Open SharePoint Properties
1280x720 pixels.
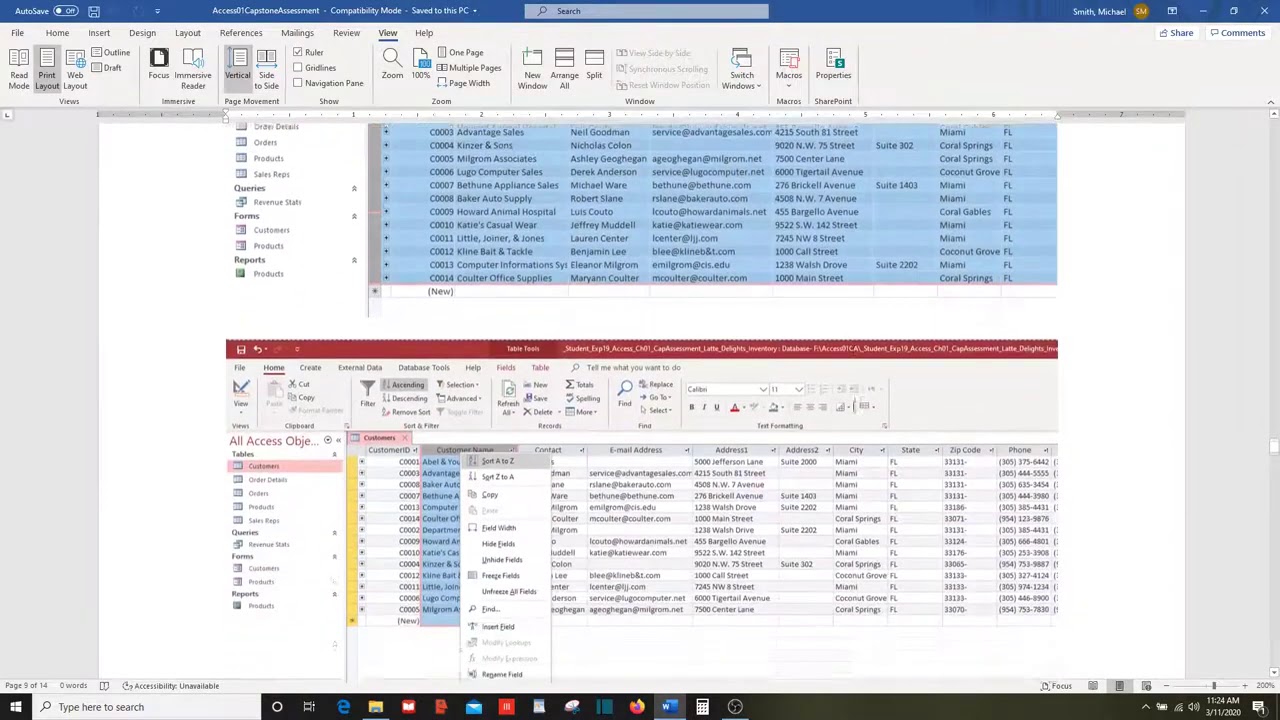pyautogui.click(x=833, y=65)
